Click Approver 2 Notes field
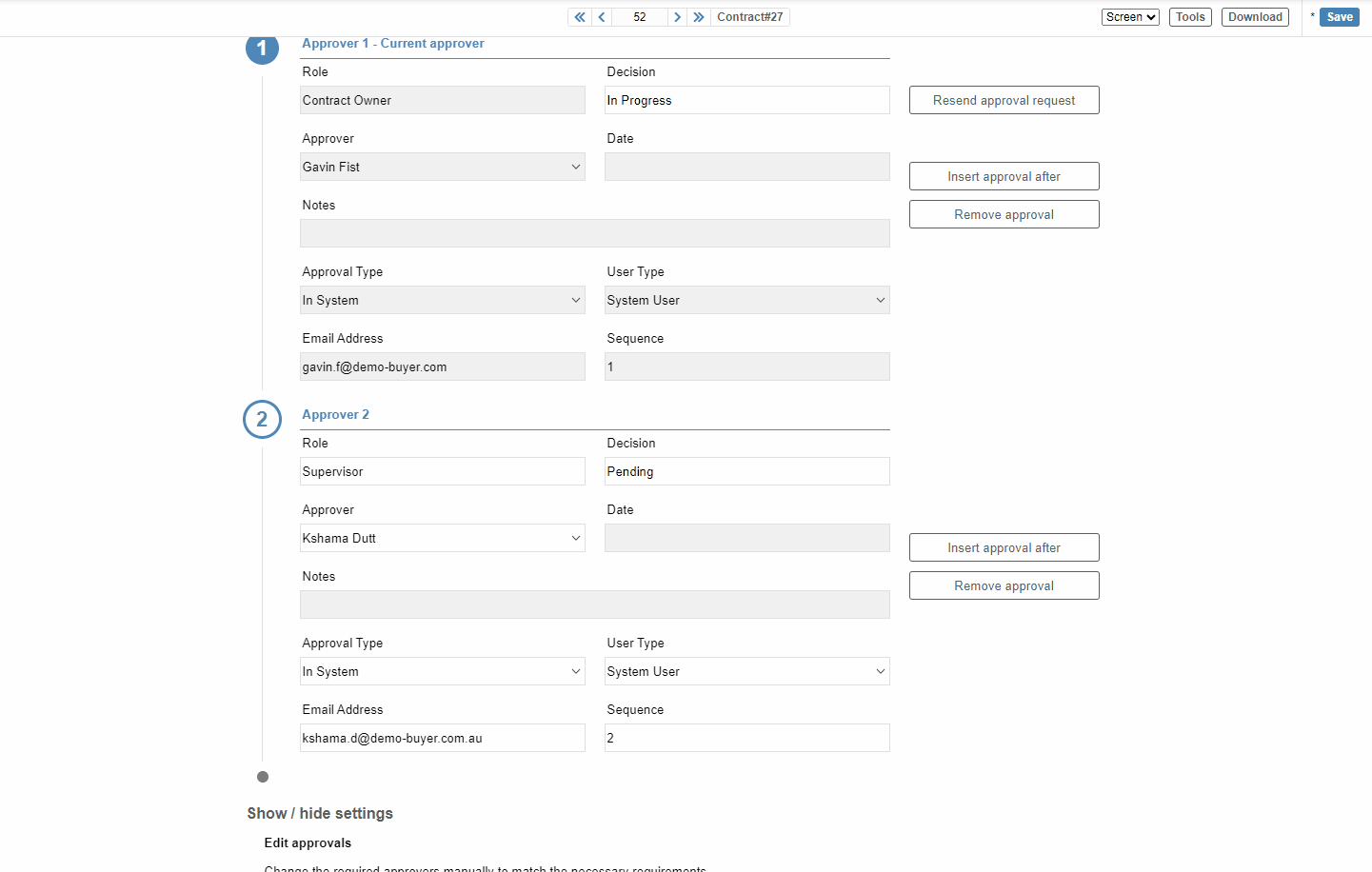The height and width of the screenshot is (872, 1372). click(x=595, y=604)
